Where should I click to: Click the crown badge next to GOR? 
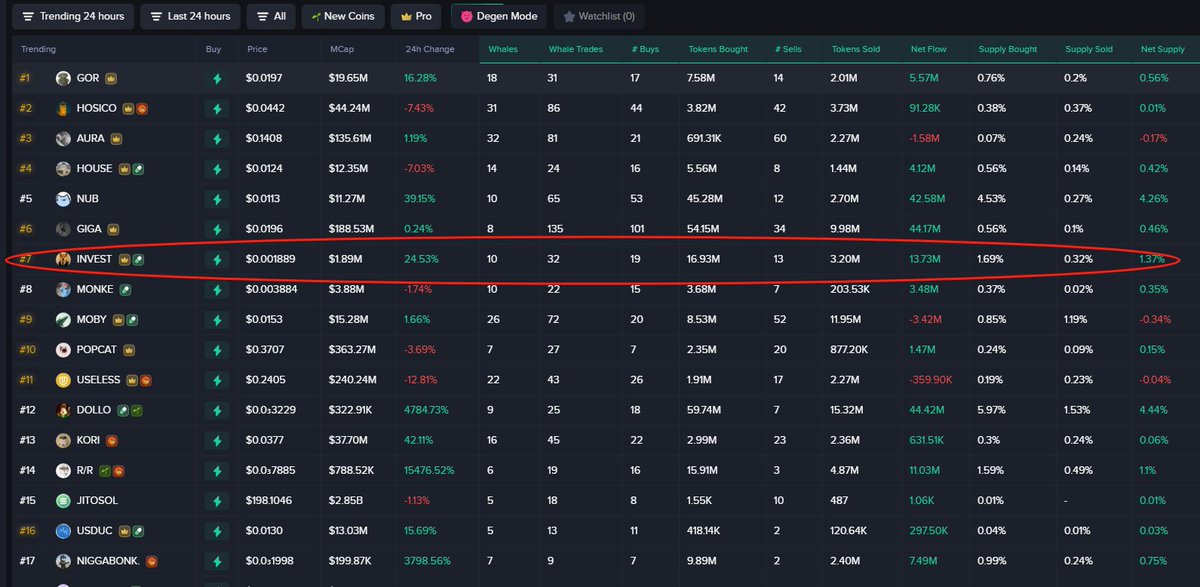(112, 79)
